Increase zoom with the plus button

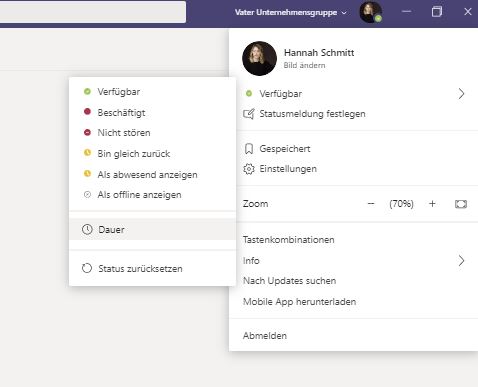(432, 204)
